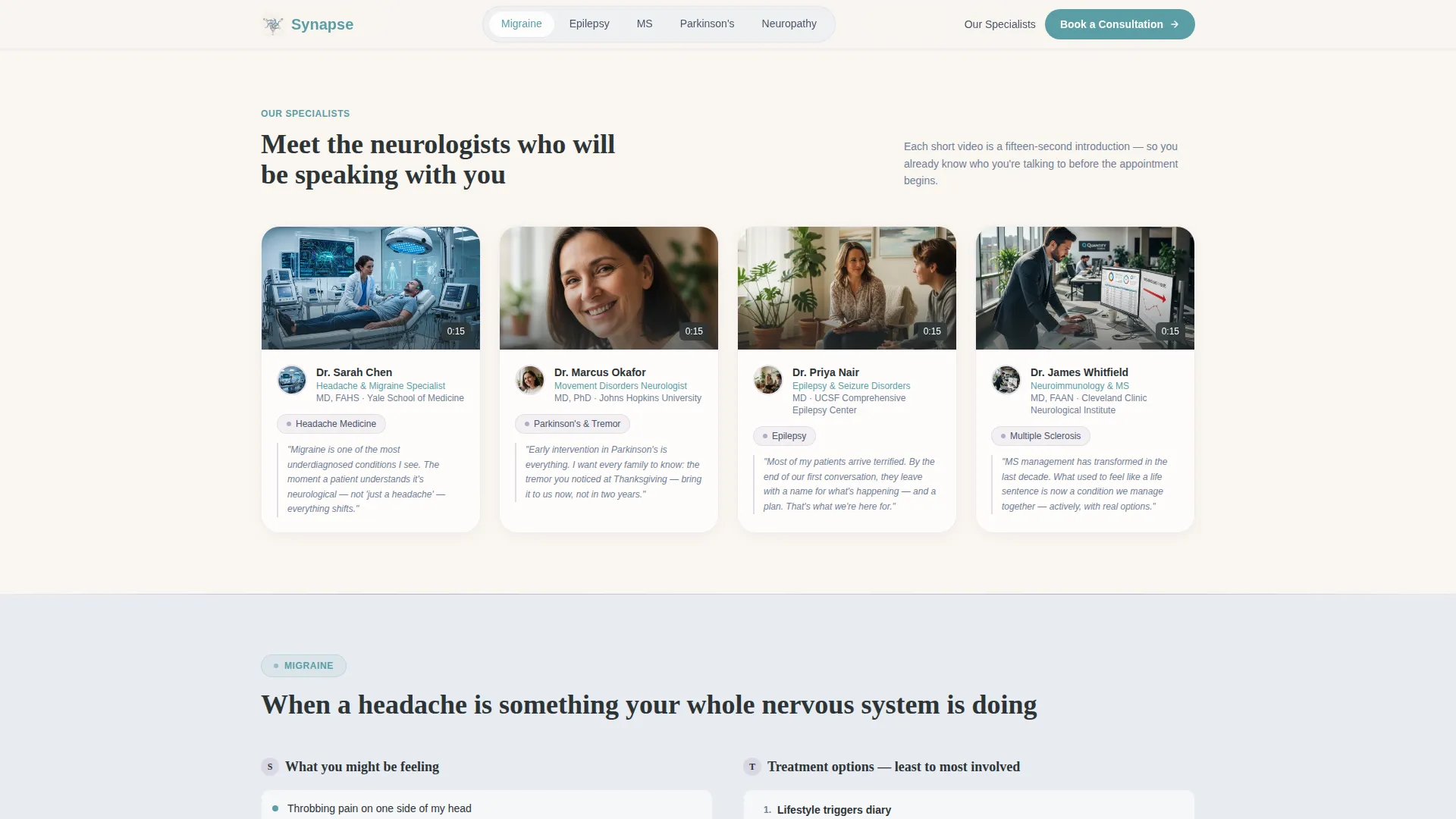The height and width of the screenshot is (819, 1456).
Task: Open the Our Specialists nav link
Action: pyautogui.click(x=999, y=24)
